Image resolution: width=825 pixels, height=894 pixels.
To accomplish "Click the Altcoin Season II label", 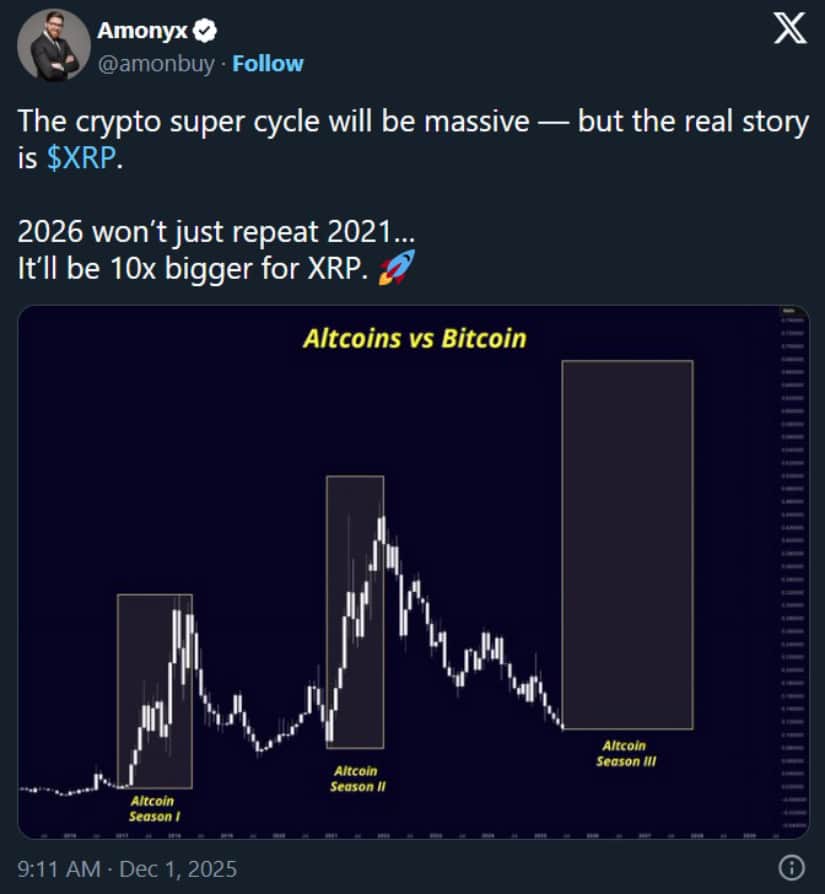I will [x=356, y=779].
